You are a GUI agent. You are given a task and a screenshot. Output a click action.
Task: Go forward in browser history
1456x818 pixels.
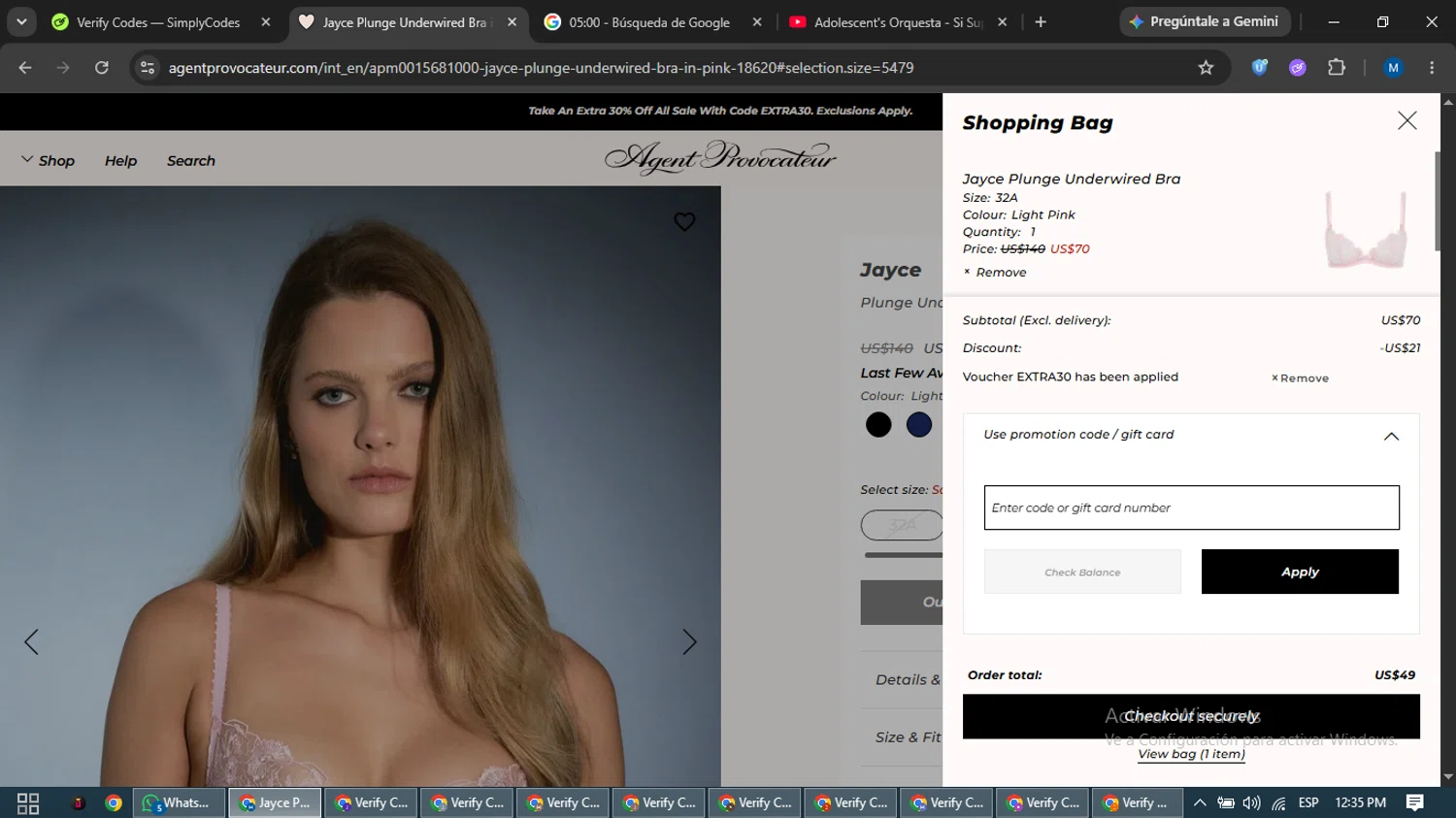pos(63,68)
